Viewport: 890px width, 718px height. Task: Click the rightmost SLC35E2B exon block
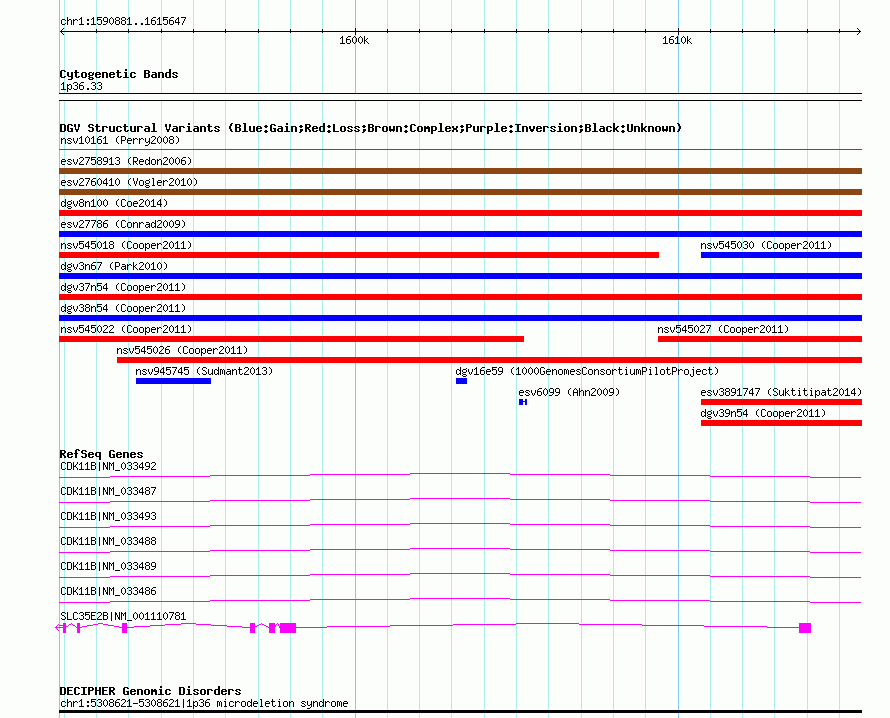(805, 628)
